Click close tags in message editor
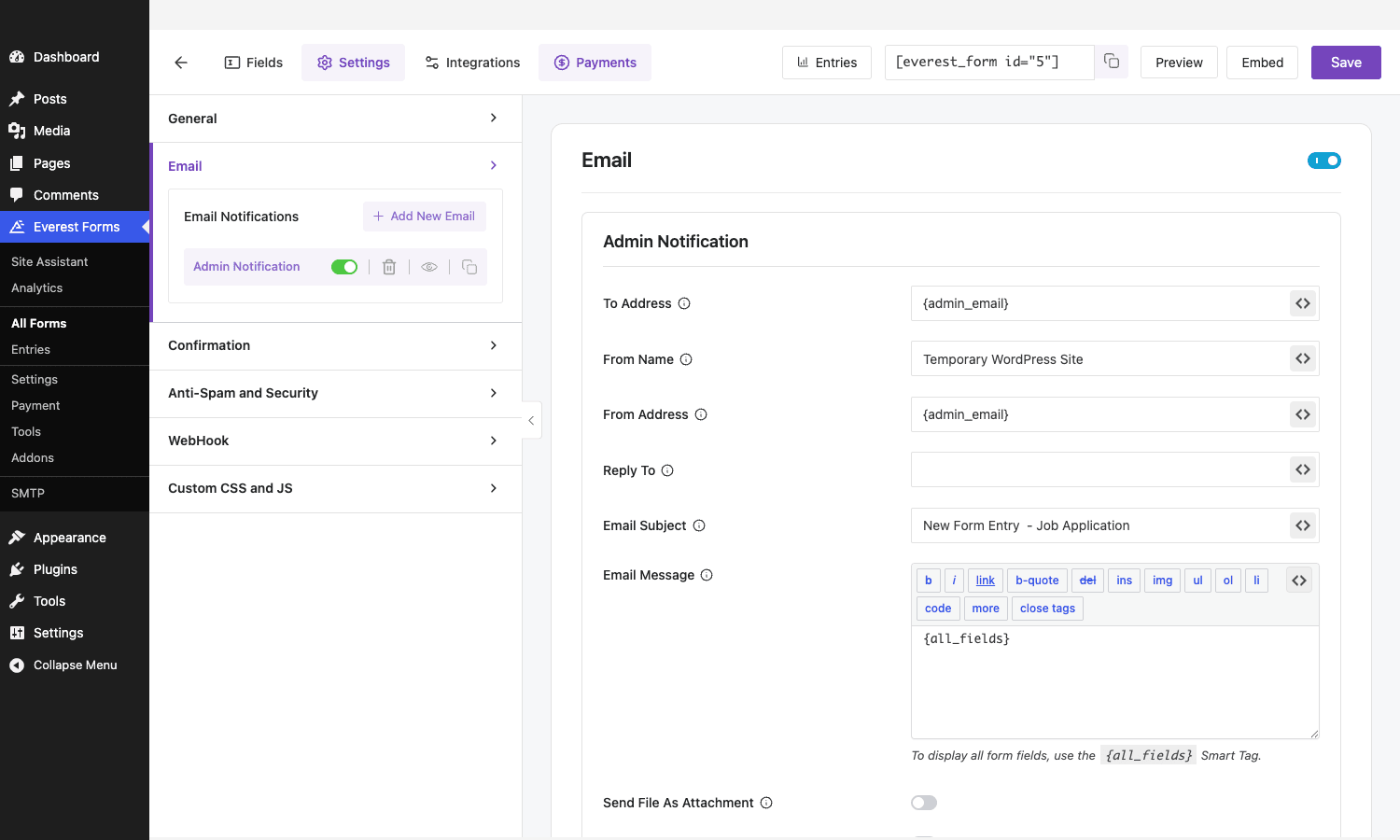This screenshot has width=1400, height=840. coord(1047,609)
